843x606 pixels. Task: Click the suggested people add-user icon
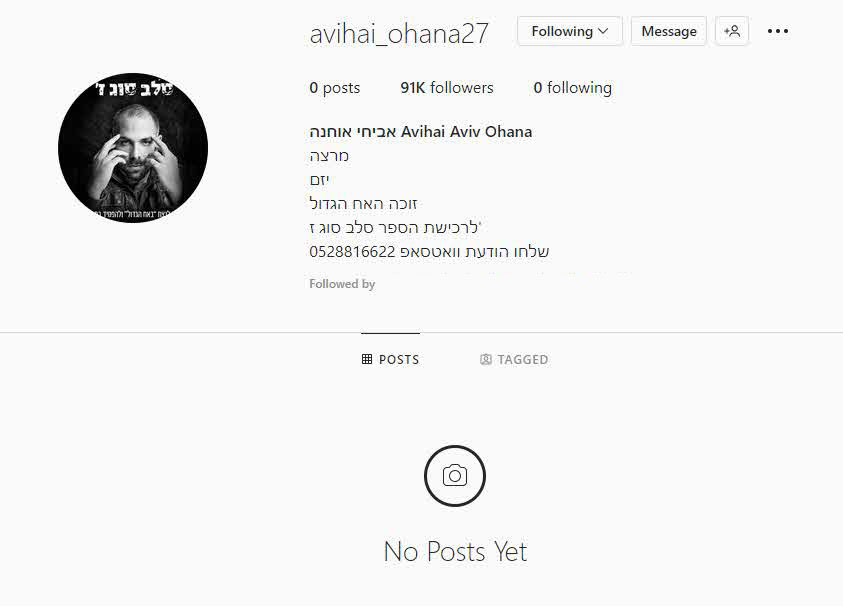[x=732, y=31]
